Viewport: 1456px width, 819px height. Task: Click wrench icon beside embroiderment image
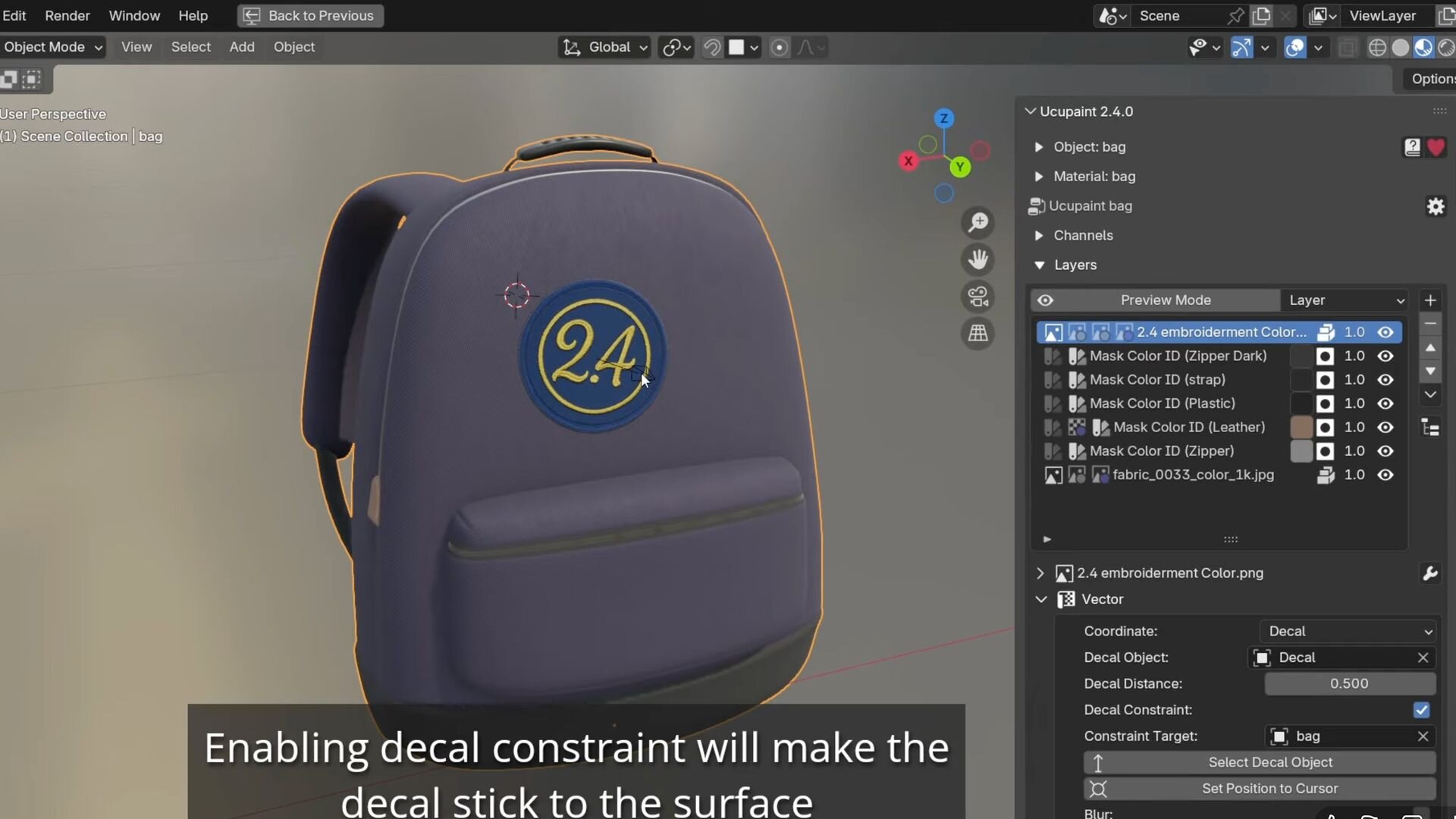click(x=1430, y=573)
